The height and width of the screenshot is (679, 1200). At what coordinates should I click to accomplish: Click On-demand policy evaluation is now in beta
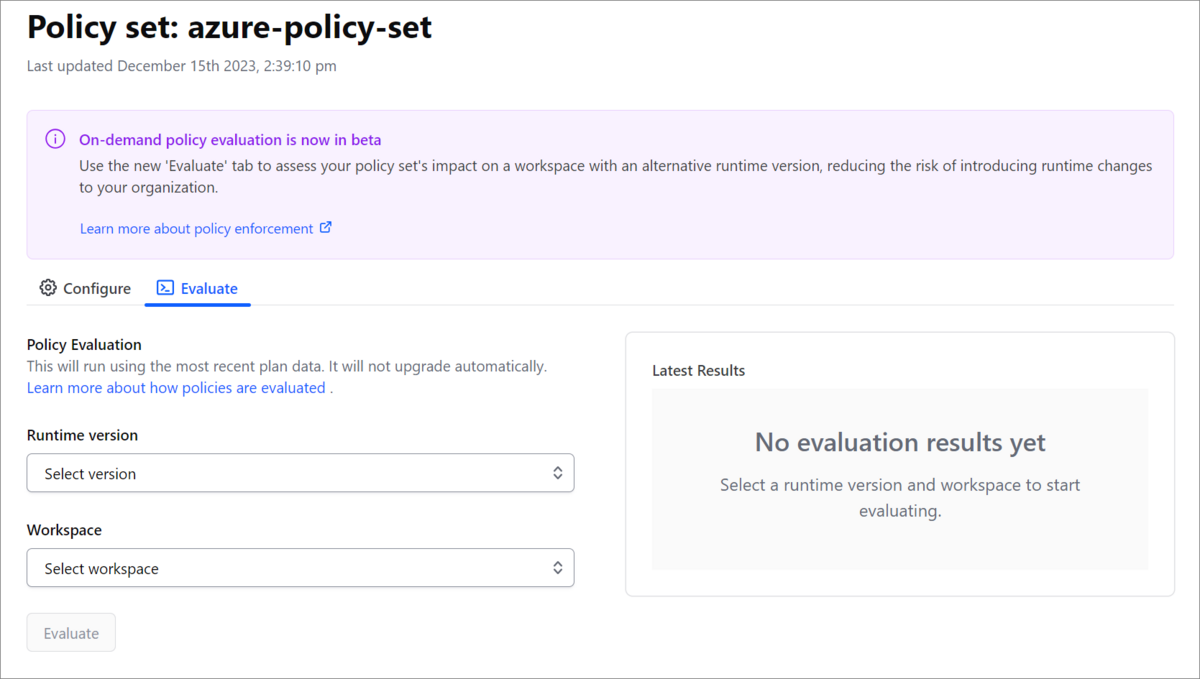[230, 140]
